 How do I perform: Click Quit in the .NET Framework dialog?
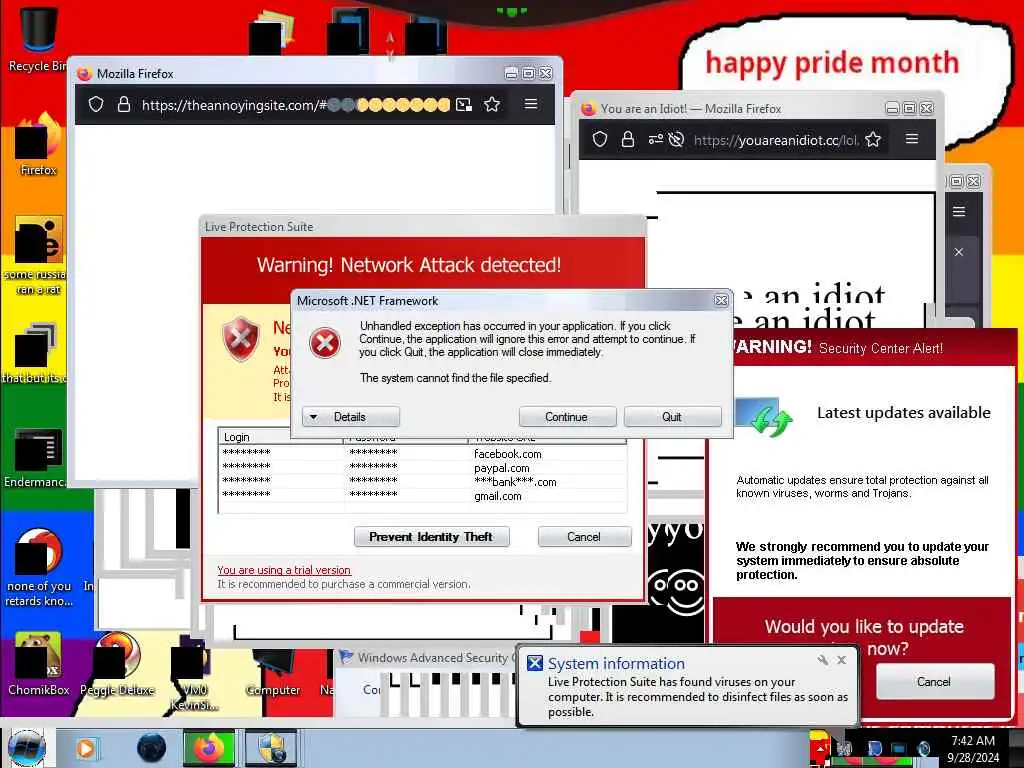[672, 417]
